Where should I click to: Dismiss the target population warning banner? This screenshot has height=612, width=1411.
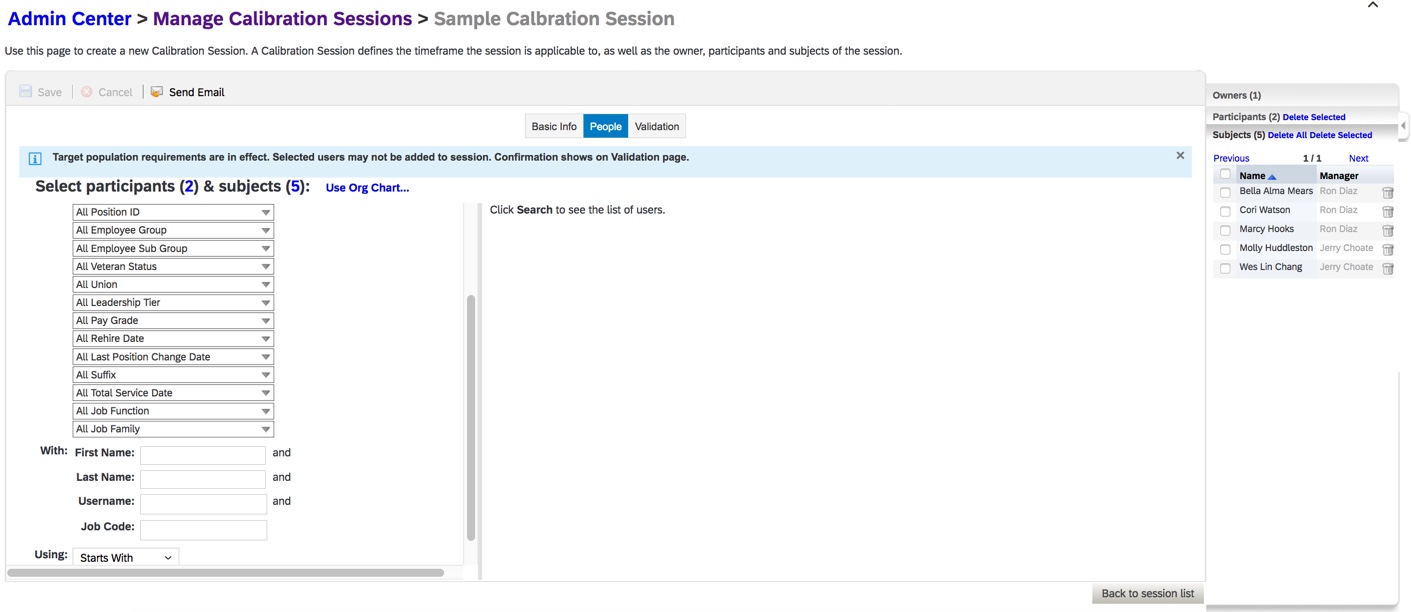pyautogui.click(x=1180, y=155)
